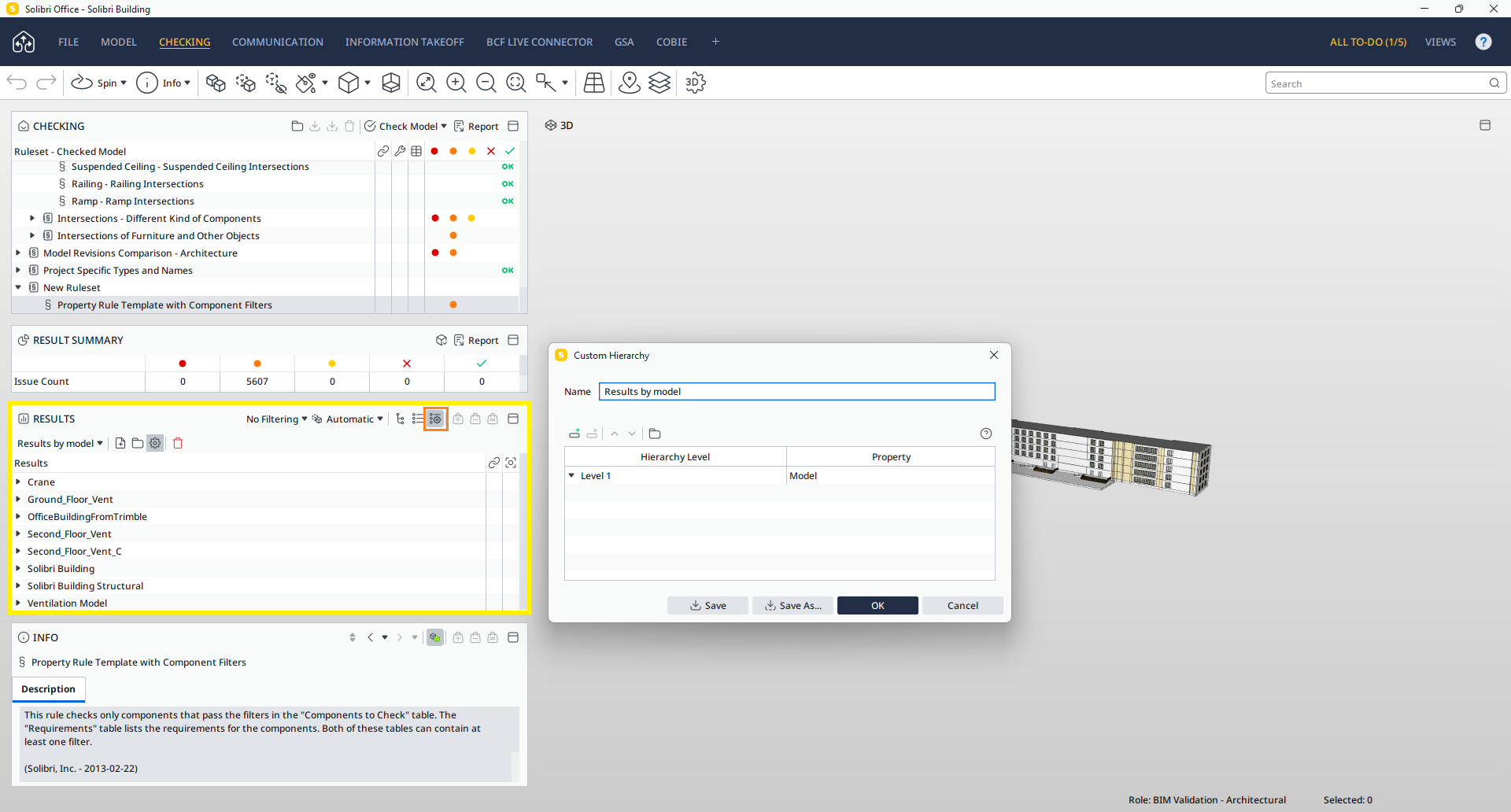Click the list view icon in Results
Screen dimensions: 1511x812
coord(418,419)
